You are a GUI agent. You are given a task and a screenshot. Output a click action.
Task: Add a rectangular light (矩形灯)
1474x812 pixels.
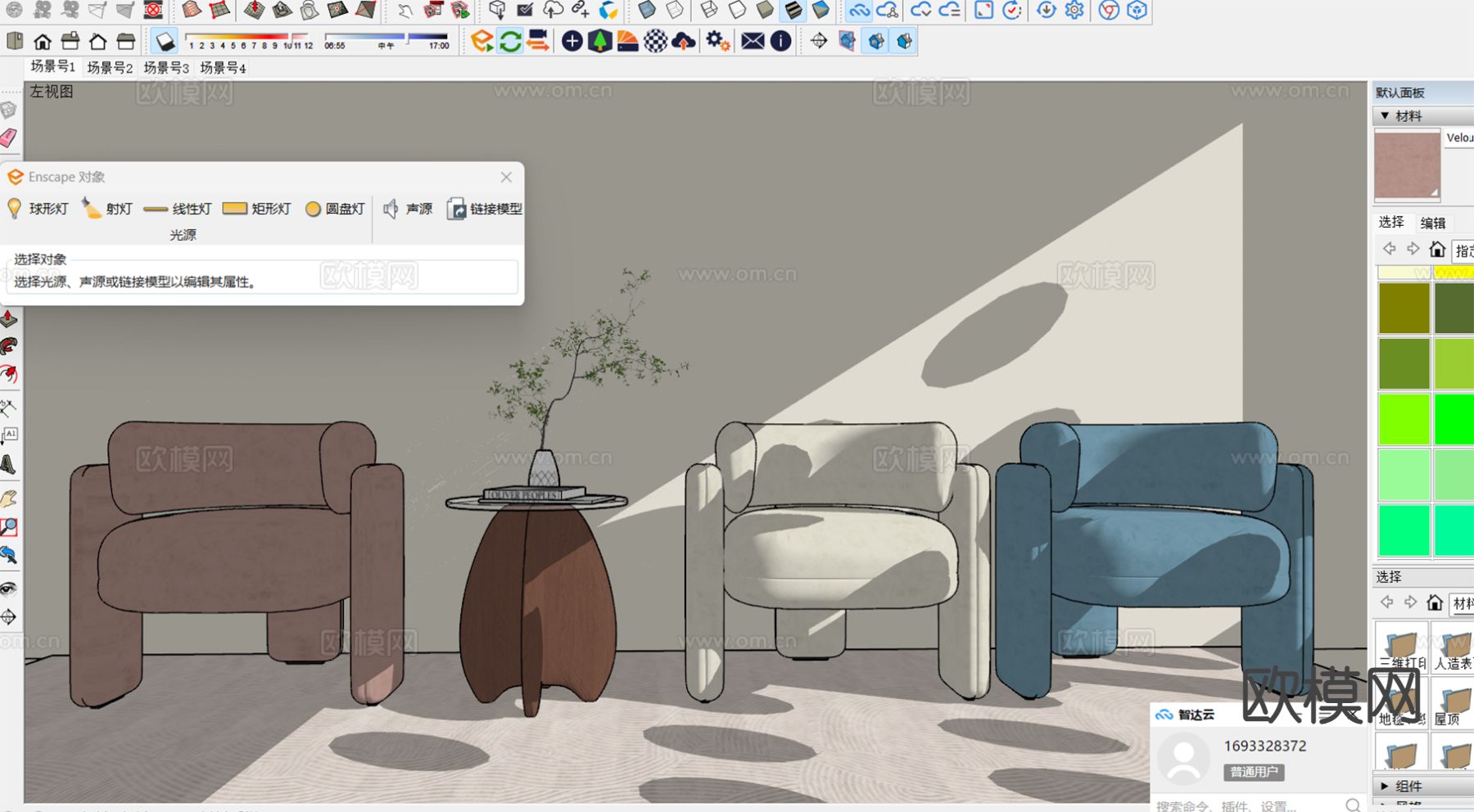[x=257, y=209]
